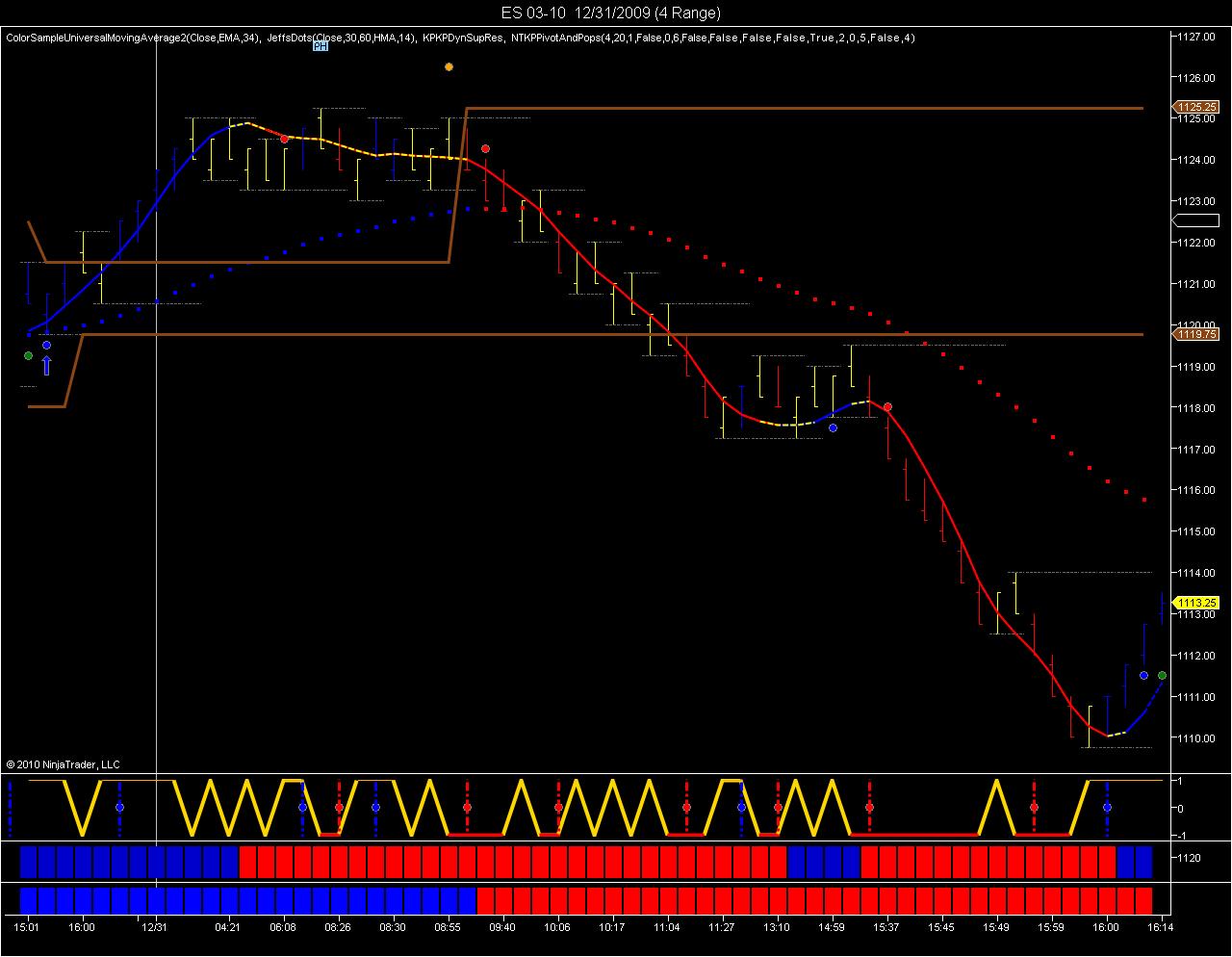This screenshot has height=957, width=1232.
Task: Click the blue up arrow signal marker
Action: [46, 365]
